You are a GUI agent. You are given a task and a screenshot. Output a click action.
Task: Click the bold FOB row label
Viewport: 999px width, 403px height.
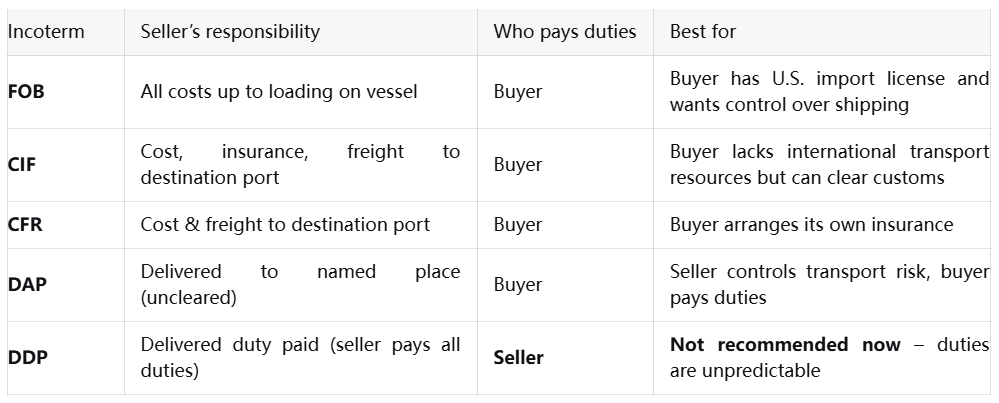click(26, 91)
